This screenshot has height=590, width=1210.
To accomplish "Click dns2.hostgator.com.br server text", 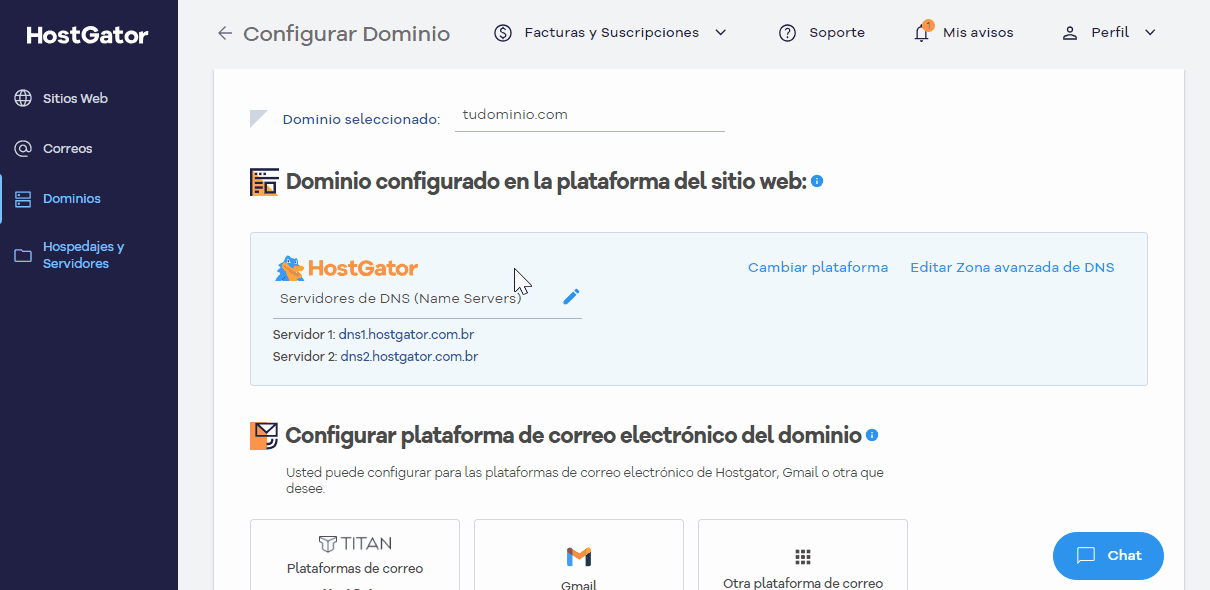I will pyautogui.click(x=408, y=356).
